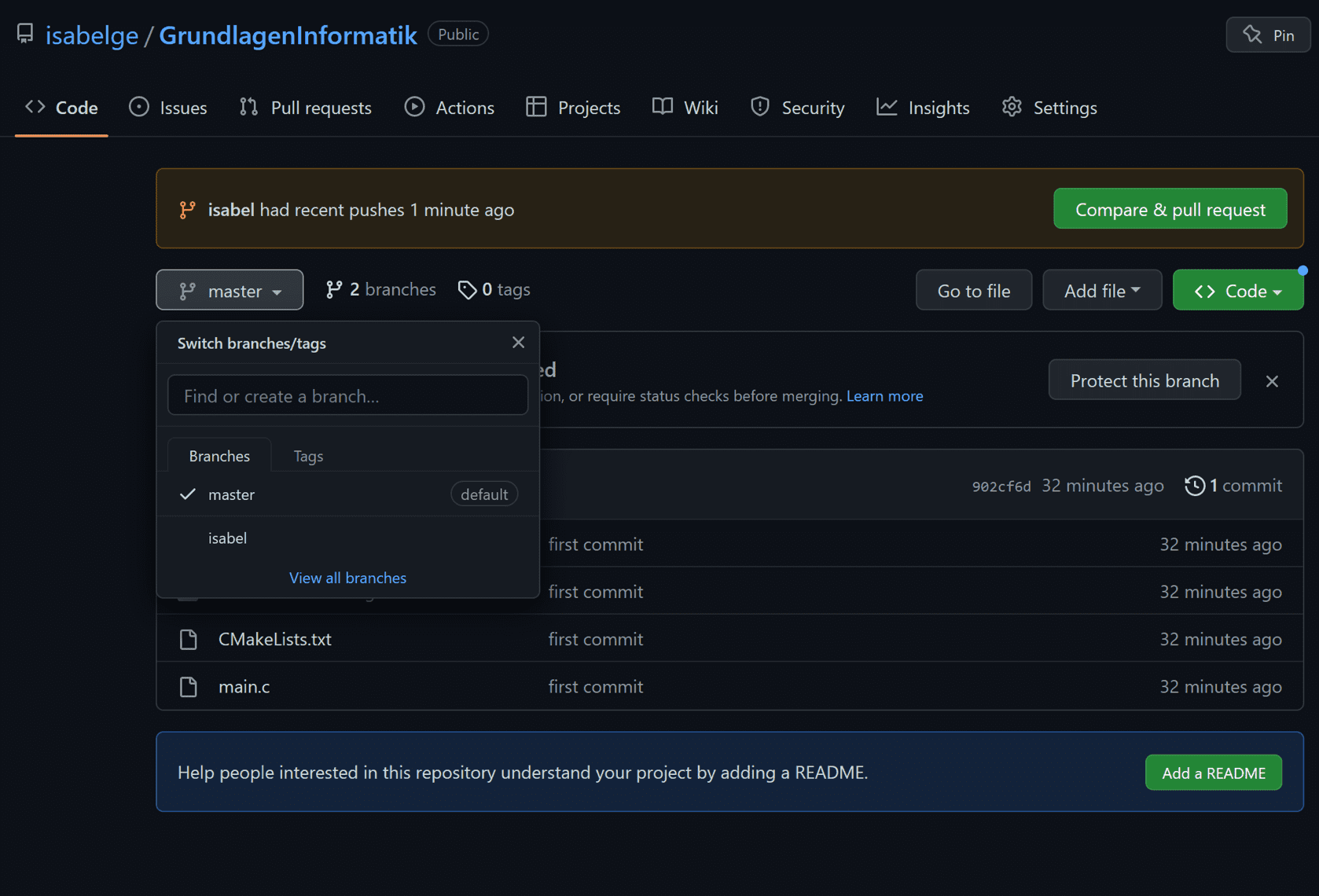The image size is (1319, 896).
Task: Click the Wiki book icon
Action: coord(663,107)
